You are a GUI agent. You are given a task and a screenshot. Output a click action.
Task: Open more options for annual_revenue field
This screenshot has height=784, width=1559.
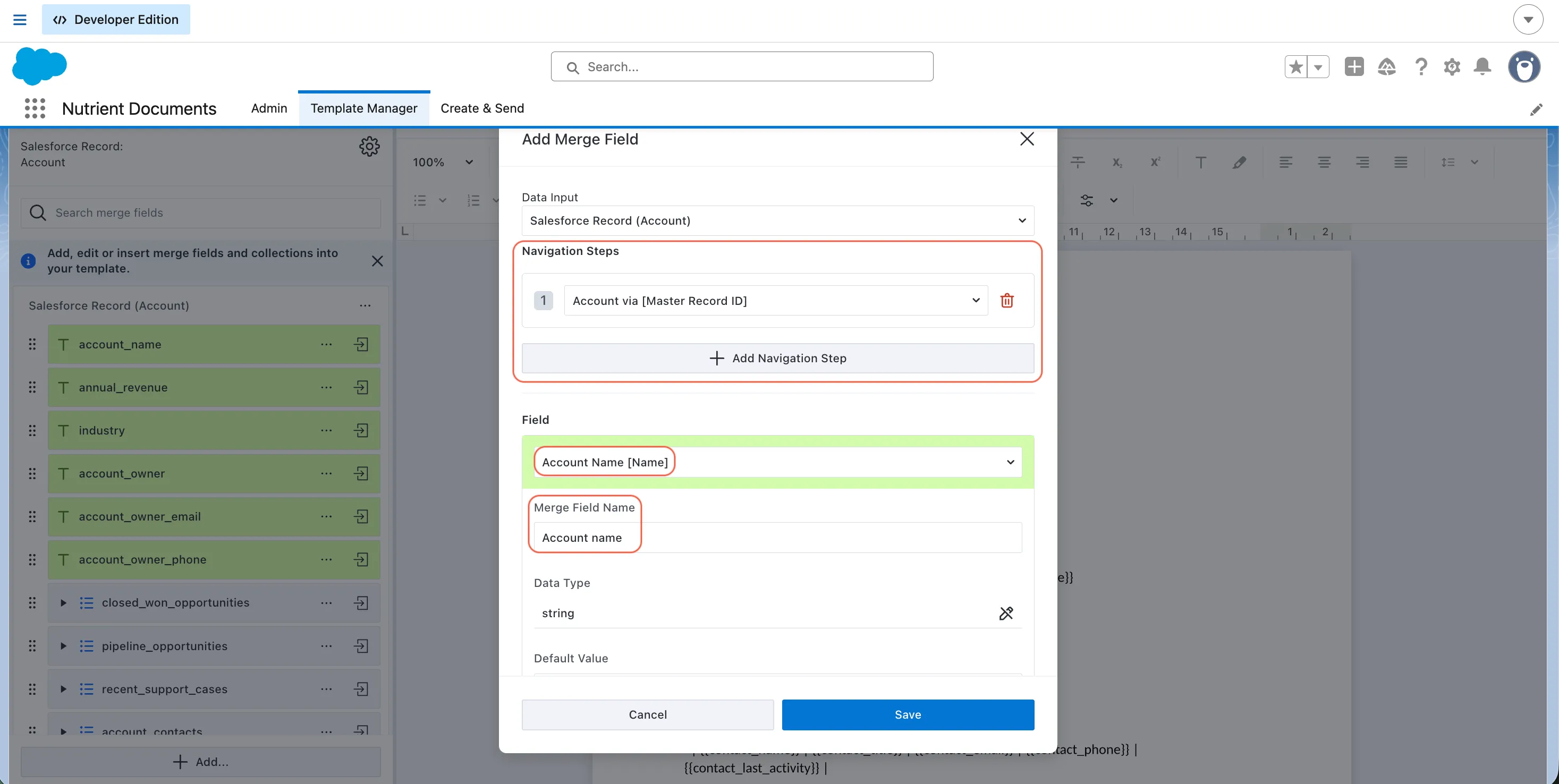tap(326, 387)
